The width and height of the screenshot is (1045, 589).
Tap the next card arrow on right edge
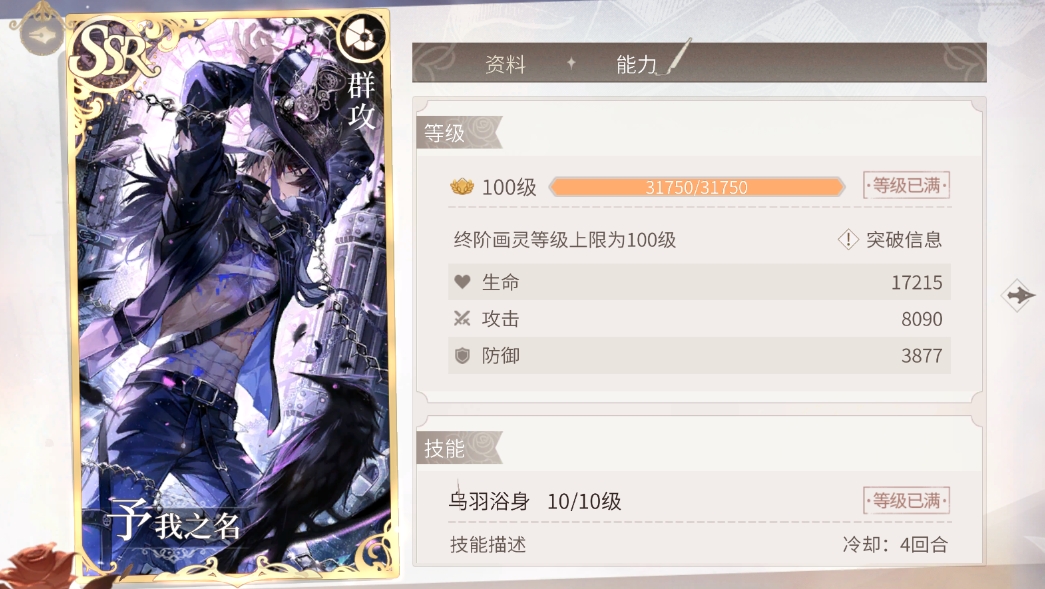coord(1018,296)
